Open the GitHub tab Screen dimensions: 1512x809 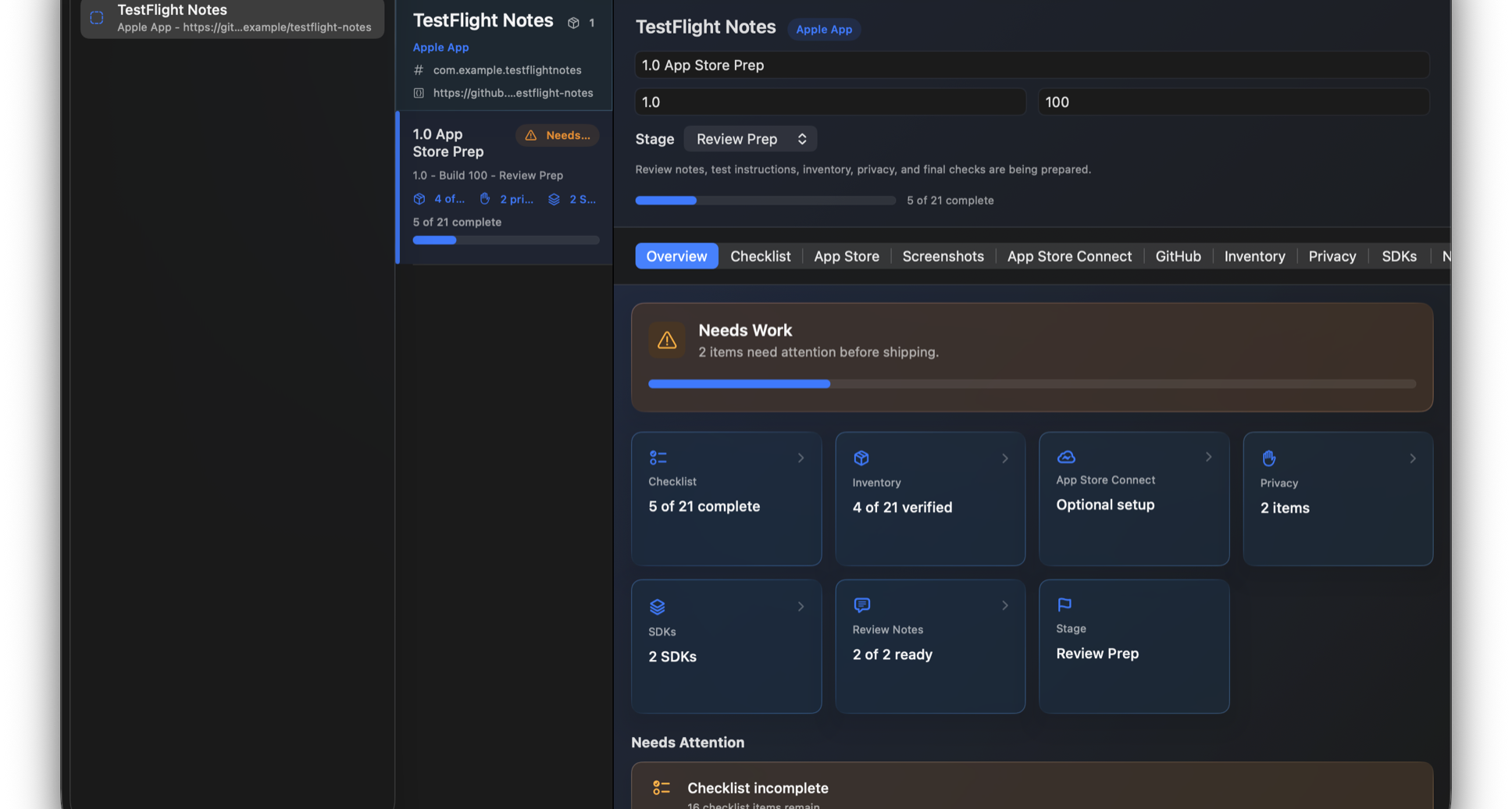click(1179, 256)
